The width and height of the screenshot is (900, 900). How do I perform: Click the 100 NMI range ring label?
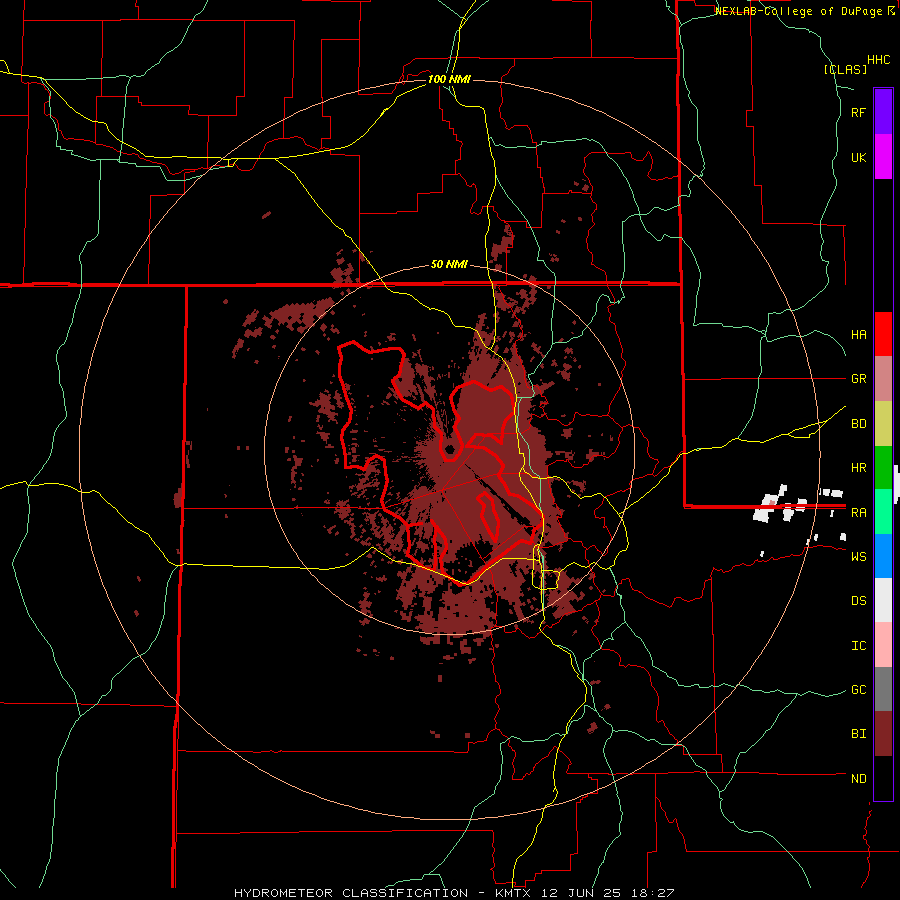point(449,79)
